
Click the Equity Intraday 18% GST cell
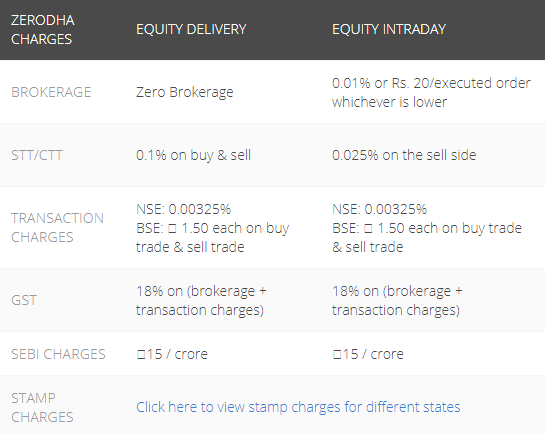397,301
